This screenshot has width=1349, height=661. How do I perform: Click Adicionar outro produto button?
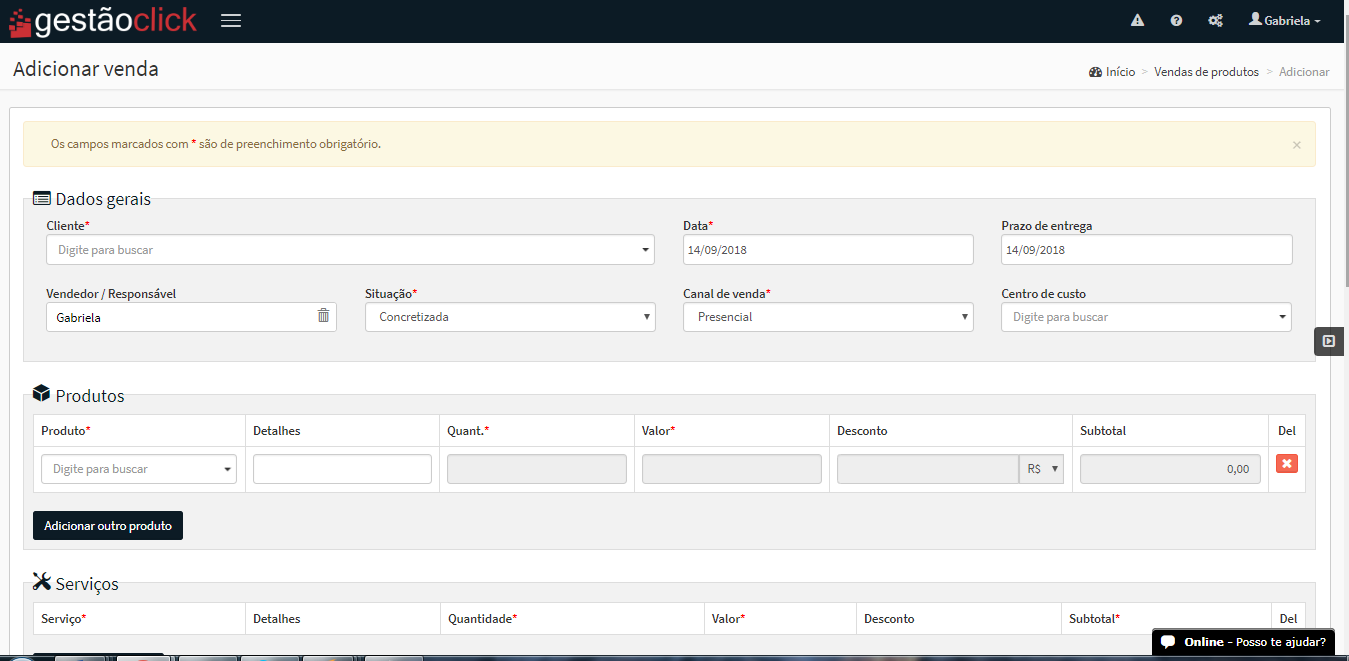click(108, 526)
